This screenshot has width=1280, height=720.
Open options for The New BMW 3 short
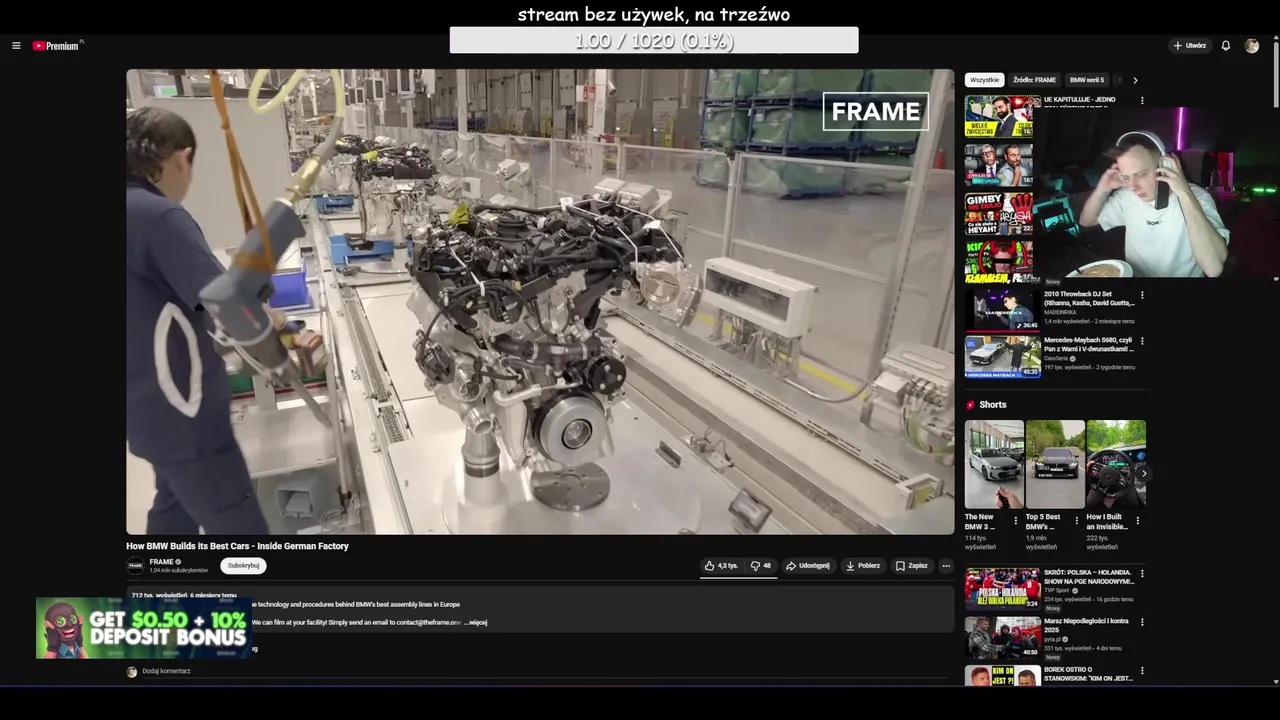1016,521
